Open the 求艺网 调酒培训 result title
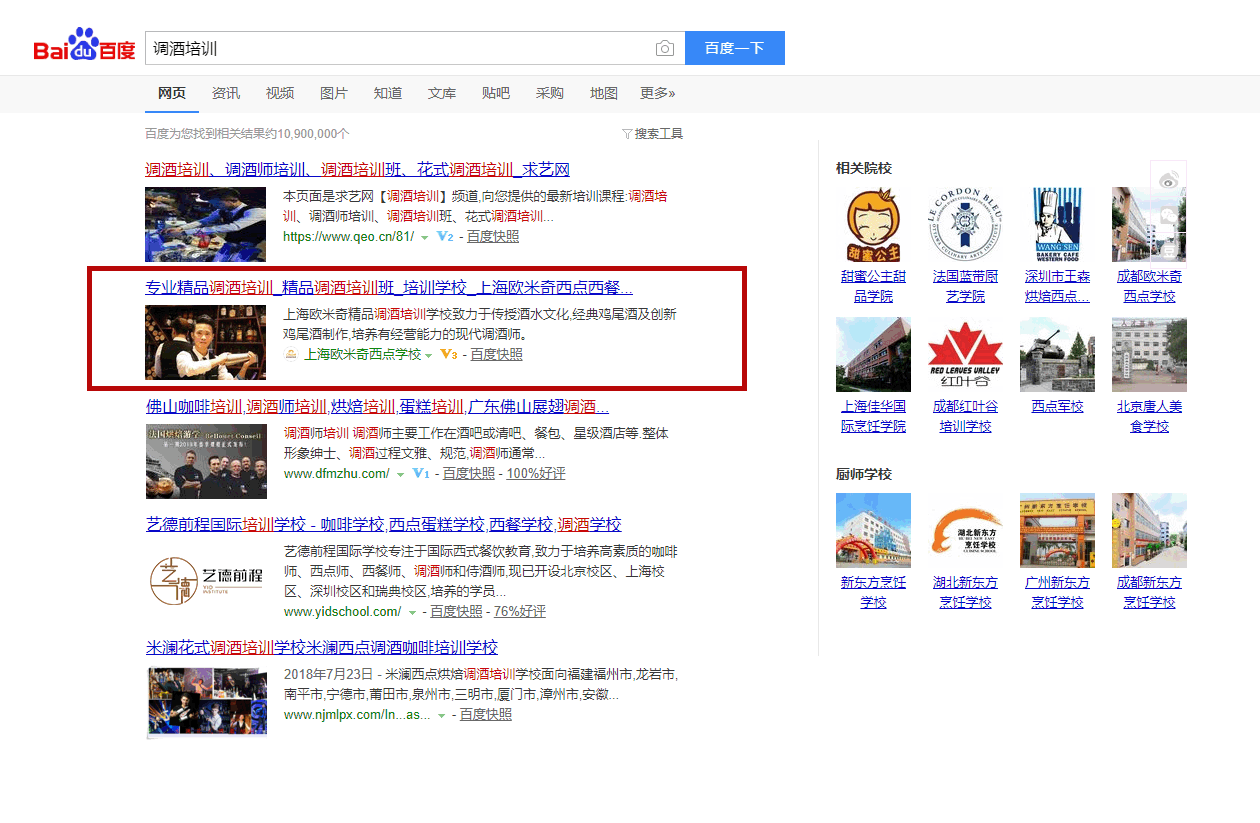 (x=358, y=170)
